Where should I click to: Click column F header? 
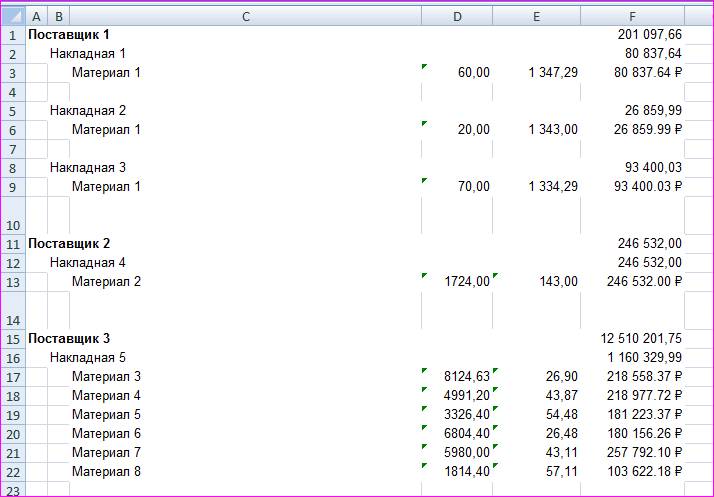633,16
